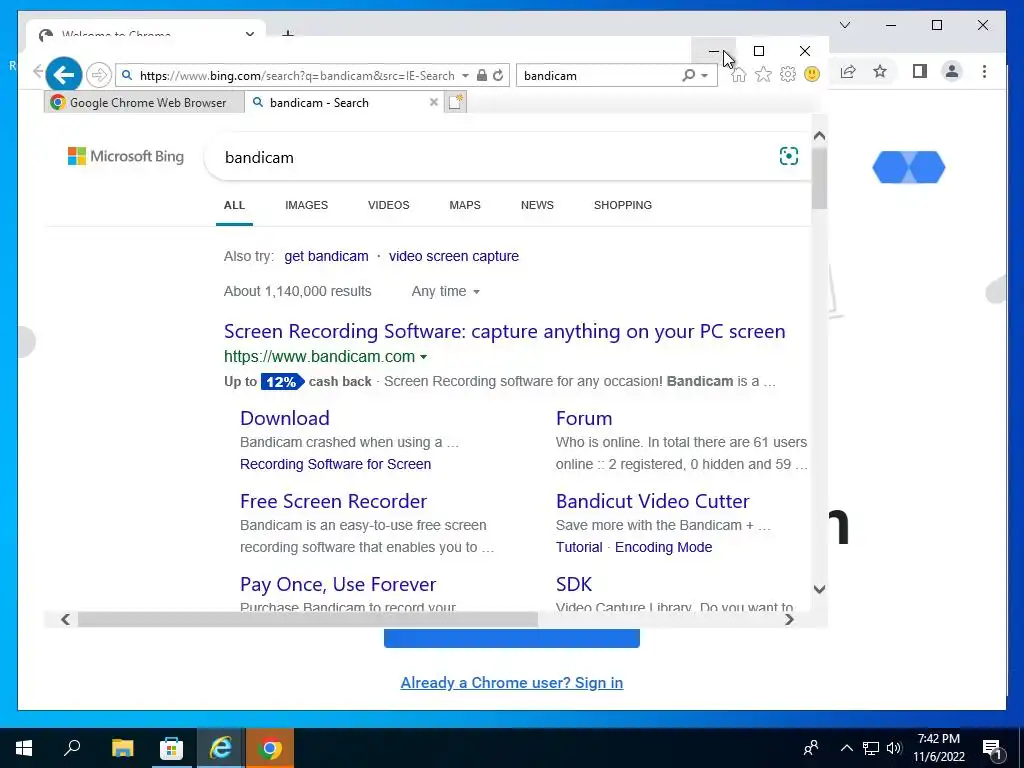
Task: Click the taskbar search magnifier
Action: pos(72,748)
